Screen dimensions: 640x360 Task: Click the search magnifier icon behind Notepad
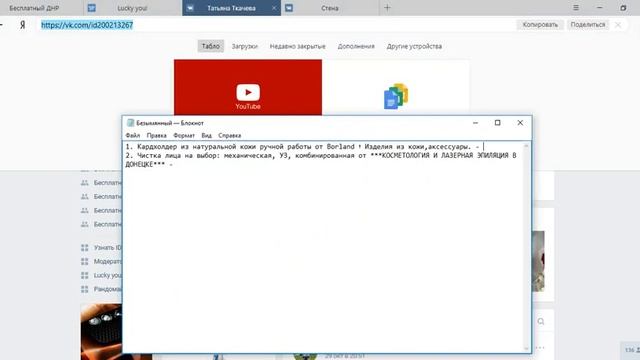pos(541,322)
